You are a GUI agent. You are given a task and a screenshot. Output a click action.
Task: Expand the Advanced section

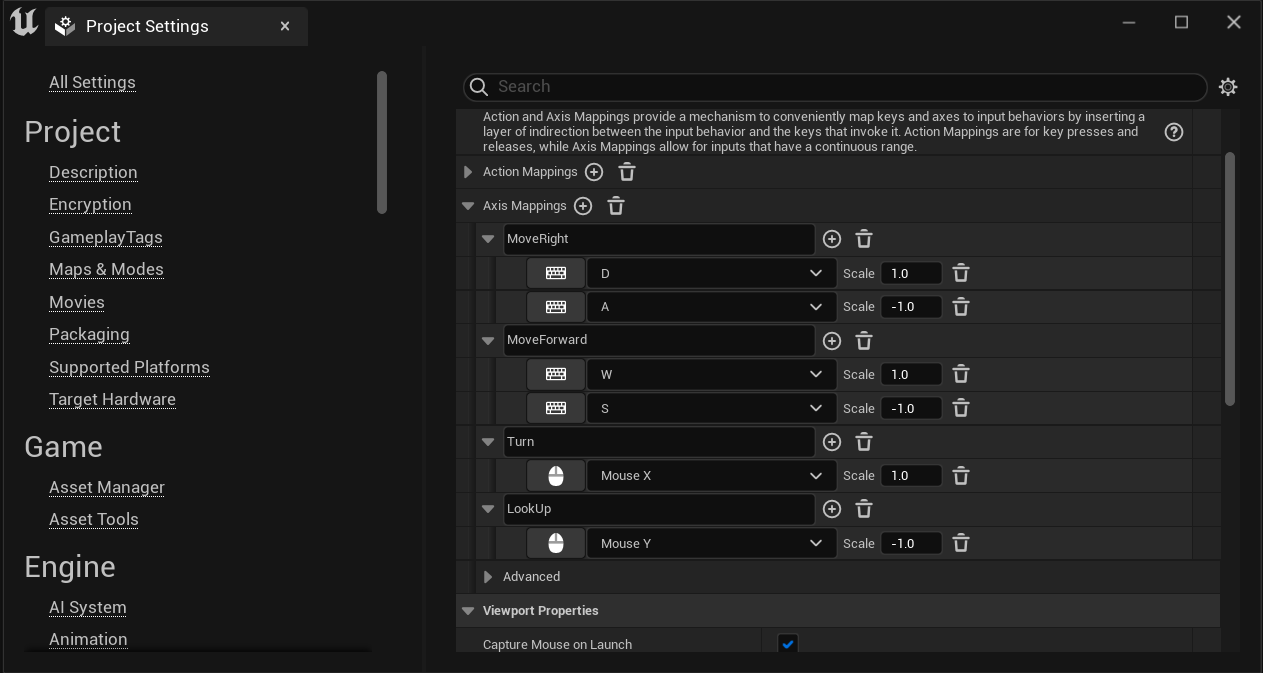[488, 577]
